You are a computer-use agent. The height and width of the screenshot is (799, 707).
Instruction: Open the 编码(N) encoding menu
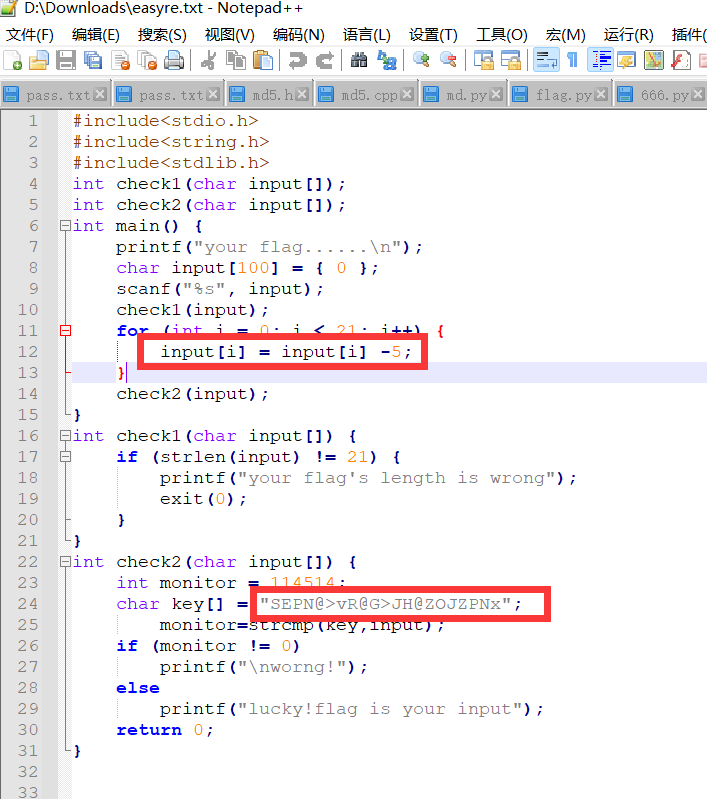(x=298, y=34)
